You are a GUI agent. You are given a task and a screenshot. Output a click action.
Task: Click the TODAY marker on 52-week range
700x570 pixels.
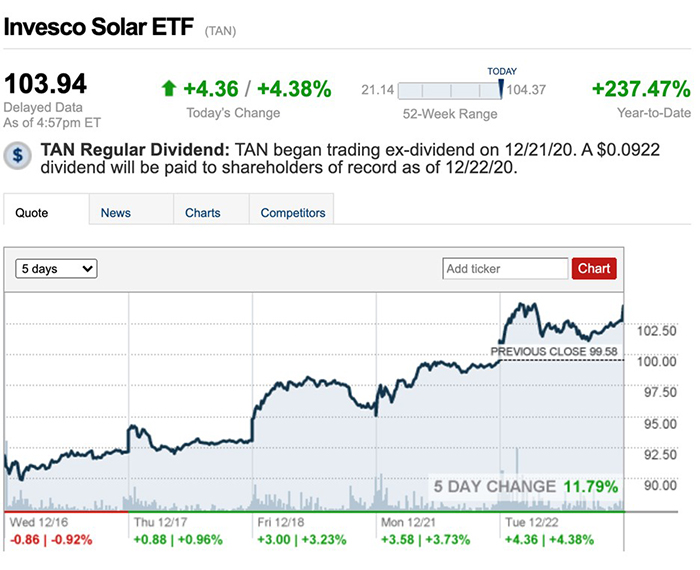click(x=501, y=88)
